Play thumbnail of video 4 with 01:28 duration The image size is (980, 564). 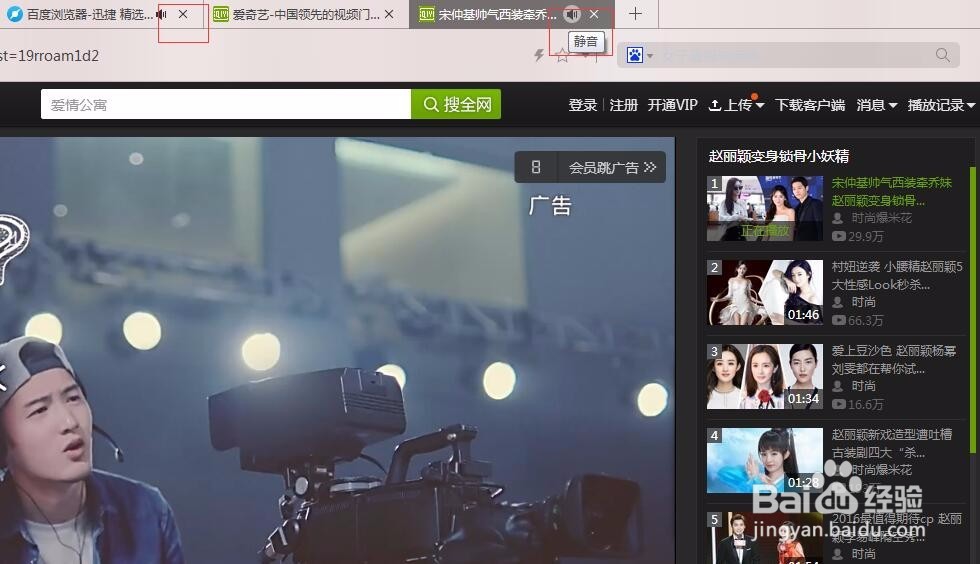(764, 460)
